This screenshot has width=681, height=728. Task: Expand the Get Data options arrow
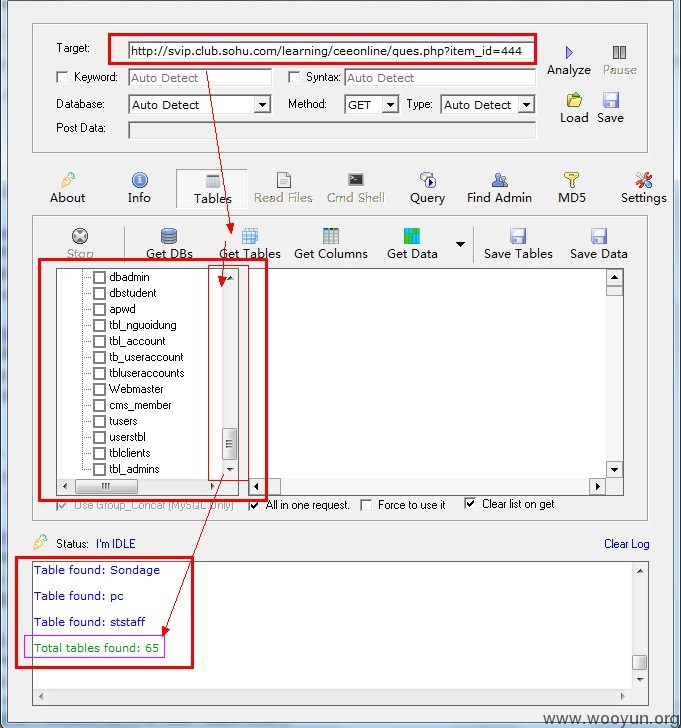(x=460, y=244)
